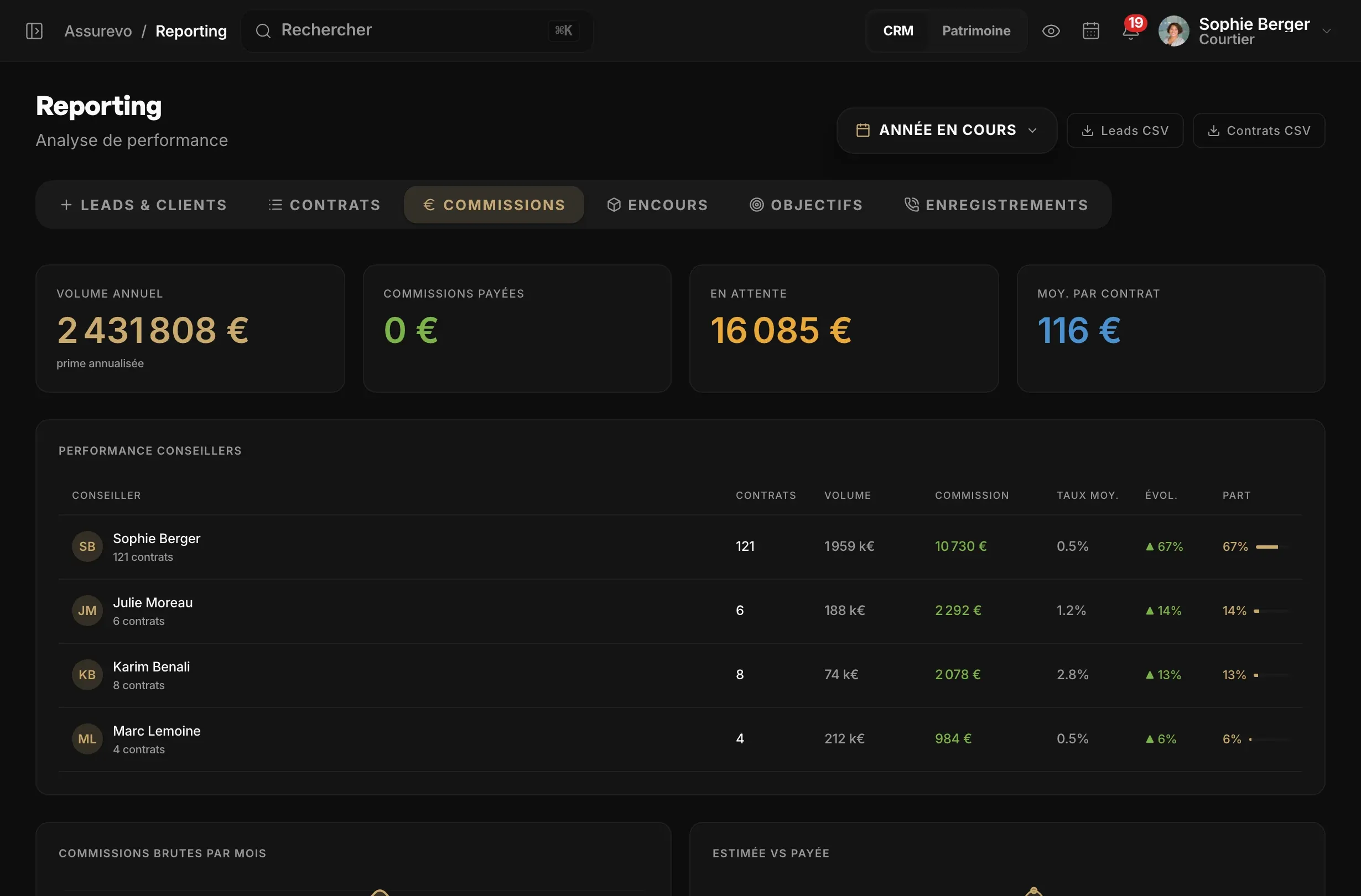This screenshot has height=896, width=1361.
Task: Open the Année en cours period dropdown
Action: click(947, 131)
